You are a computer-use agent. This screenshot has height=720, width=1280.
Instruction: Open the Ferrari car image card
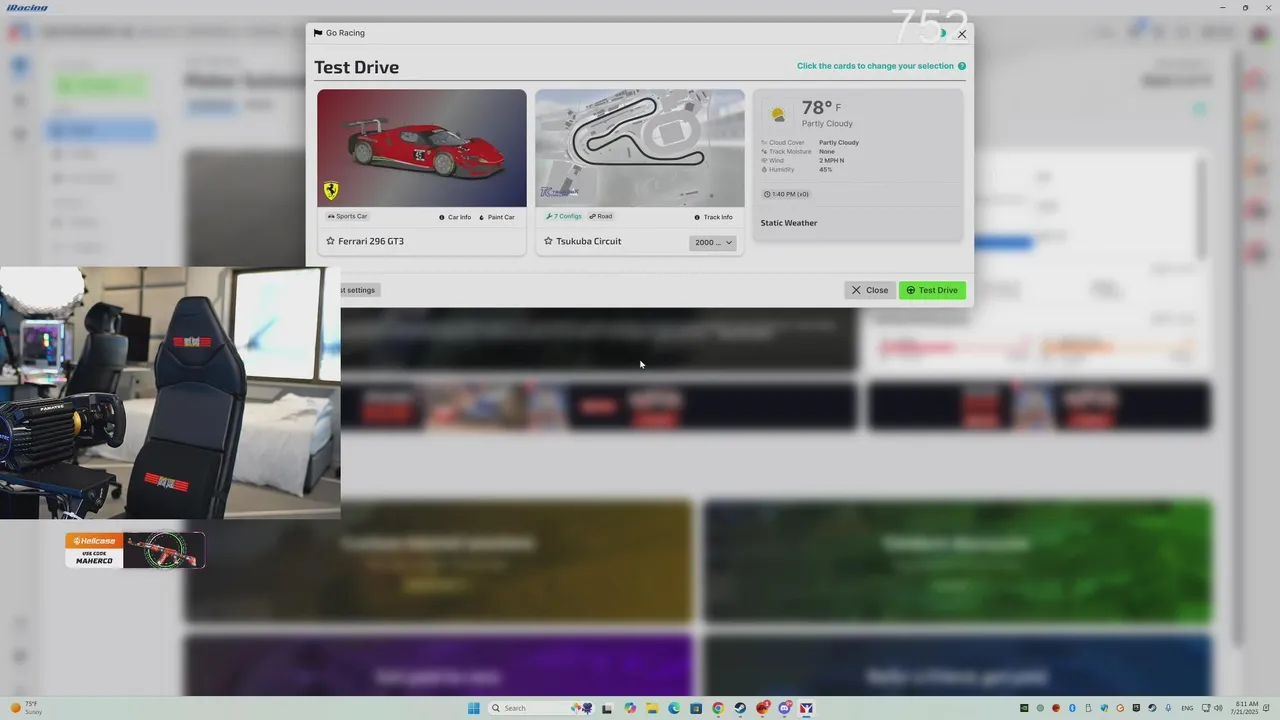point(422,148)
